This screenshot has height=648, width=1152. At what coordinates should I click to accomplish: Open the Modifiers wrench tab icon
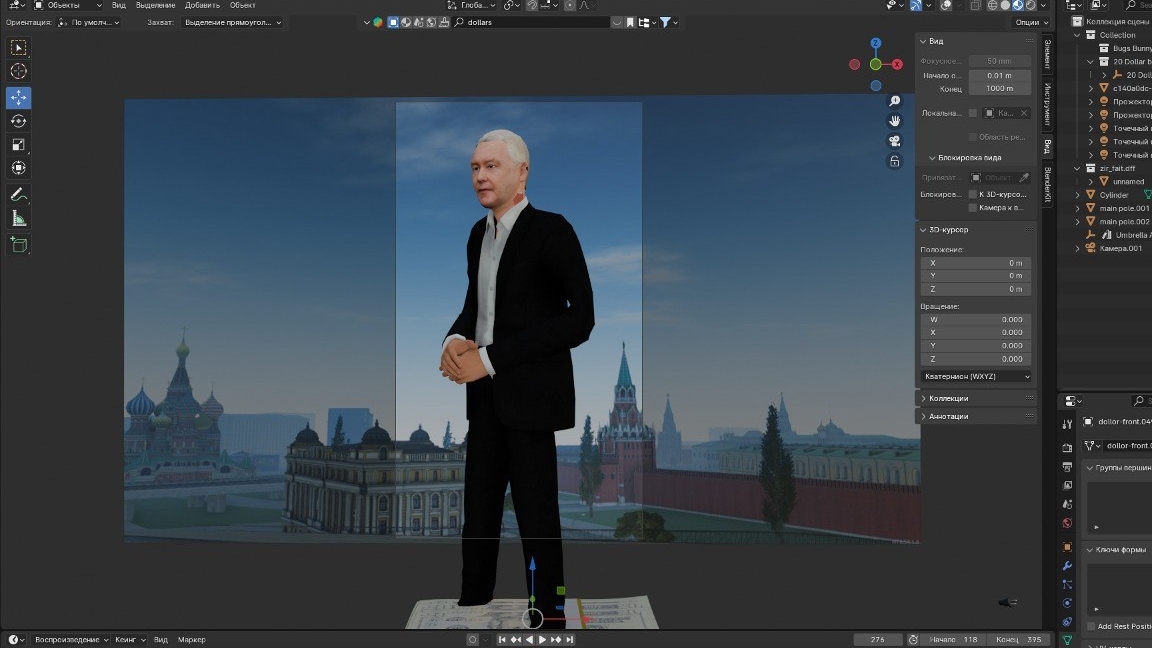pyautogui.click(x=1067, y=566)
